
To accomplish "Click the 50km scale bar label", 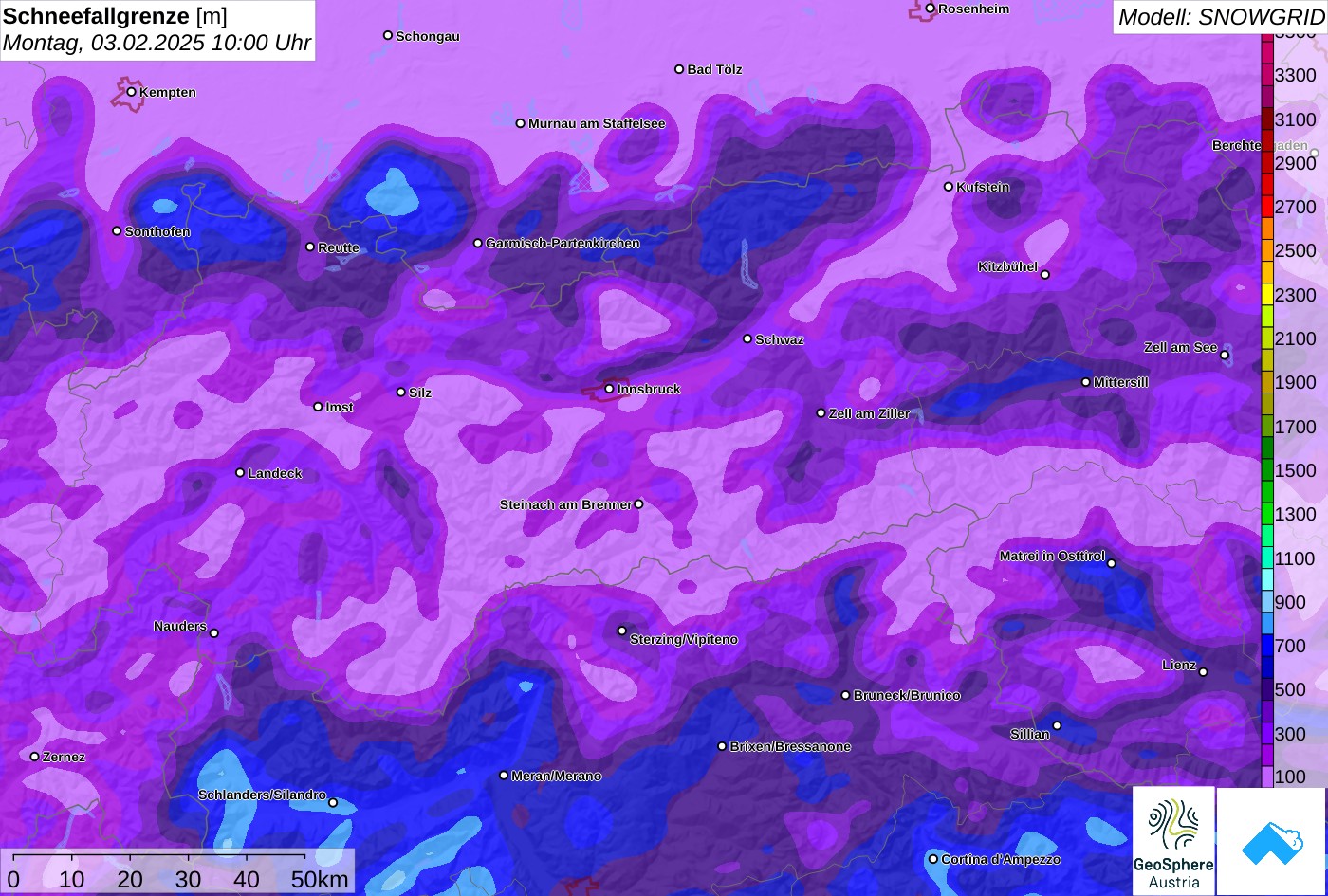I will (x=320, y=880).
